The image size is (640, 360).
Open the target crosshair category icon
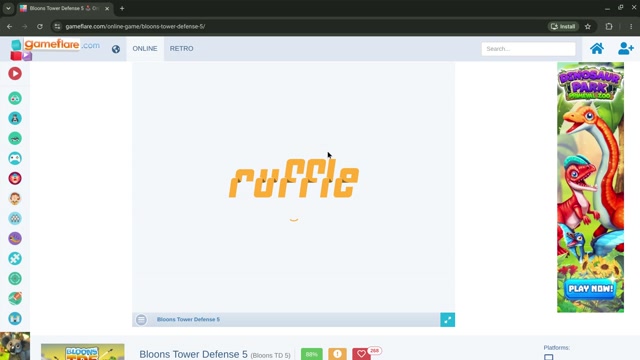[x=15, y=278]
